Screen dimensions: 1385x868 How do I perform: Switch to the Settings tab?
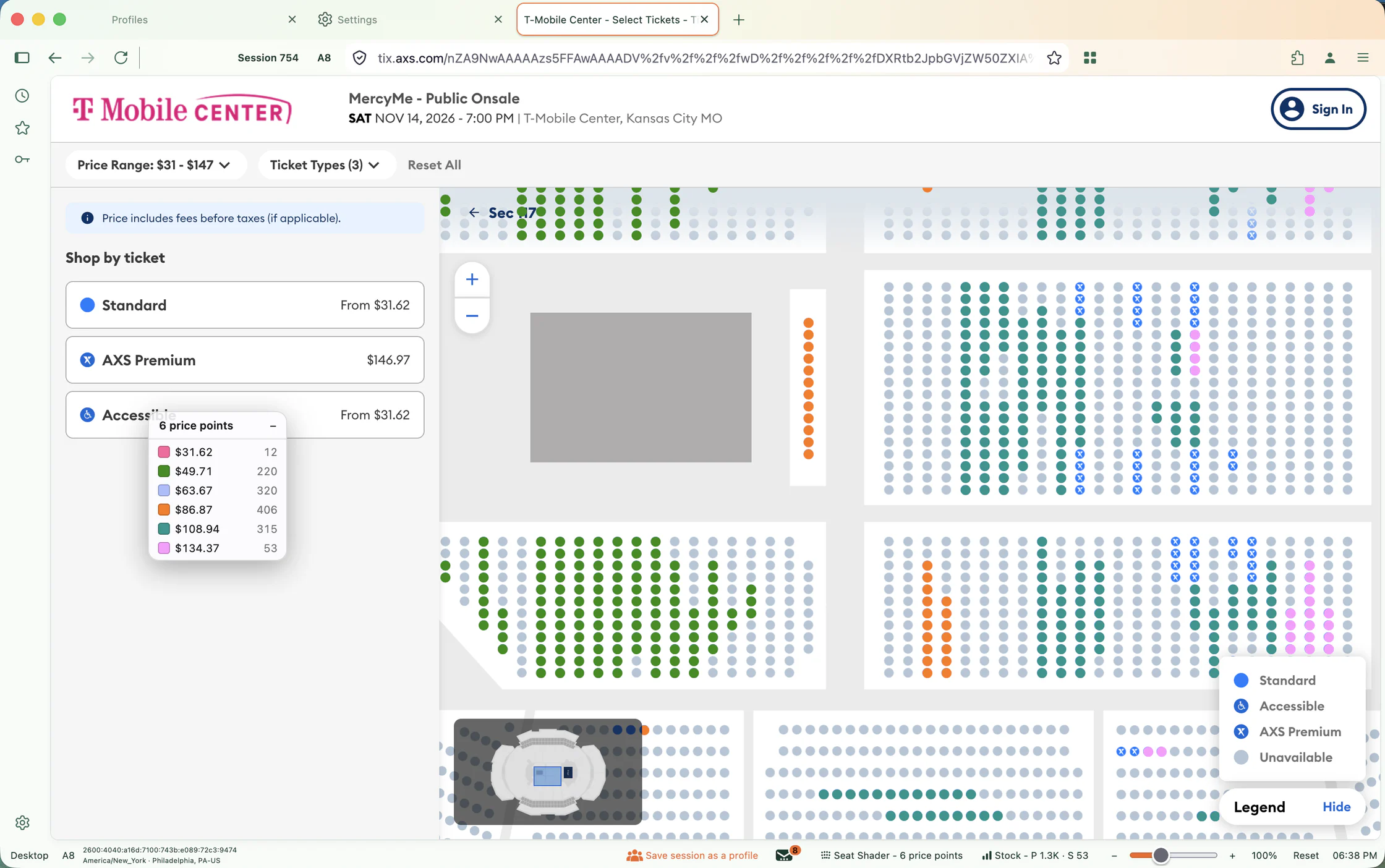pos(357,20)
